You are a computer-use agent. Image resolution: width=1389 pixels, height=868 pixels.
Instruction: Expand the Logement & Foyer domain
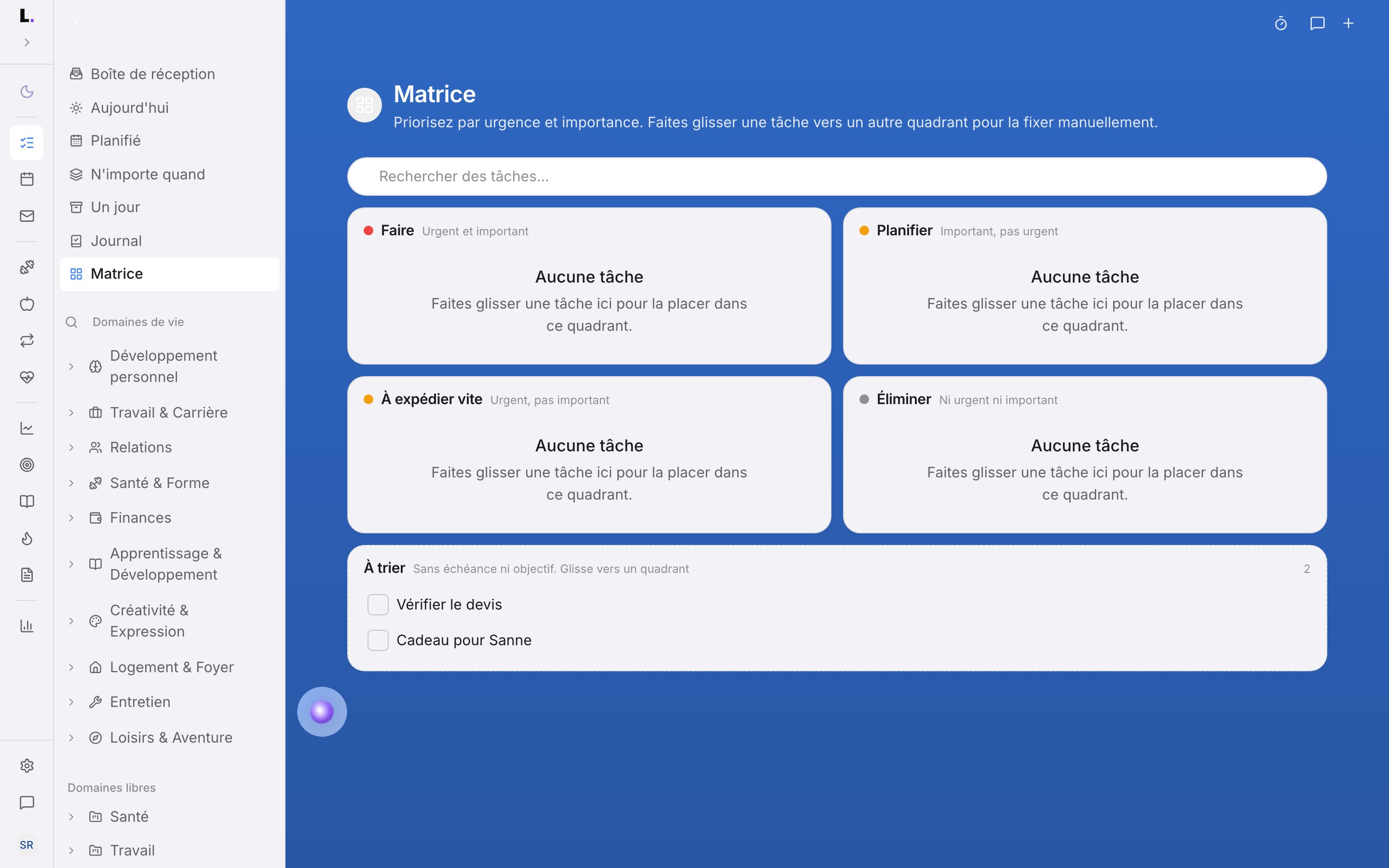tap(71, 667)
